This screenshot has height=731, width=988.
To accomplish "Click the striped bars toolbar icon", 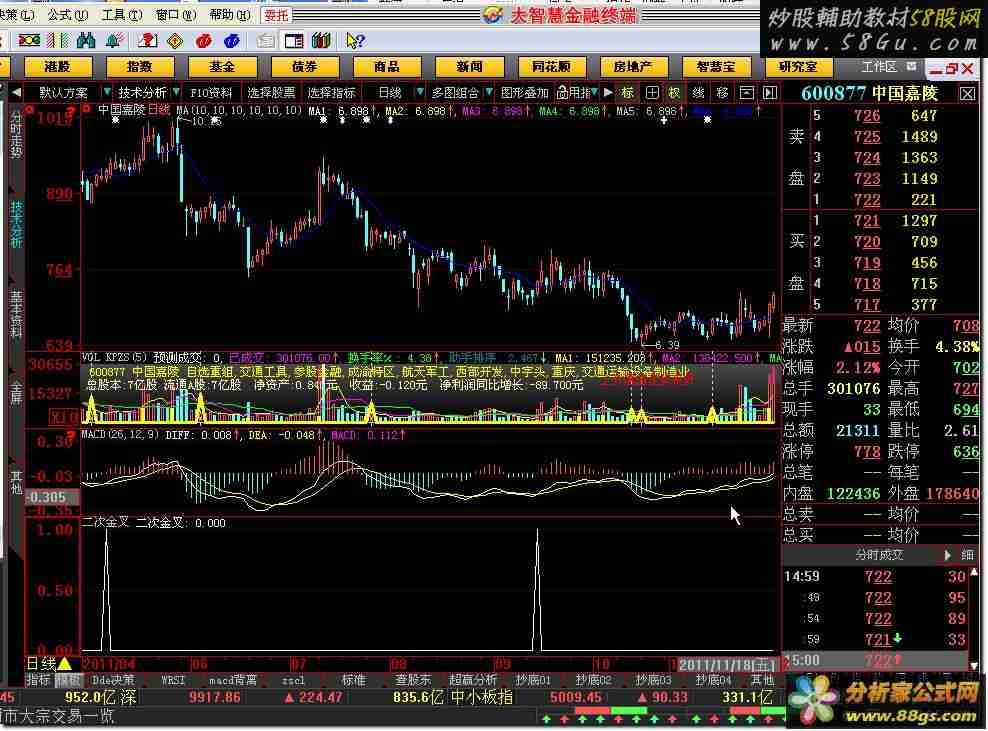I will pyautogui.click(x=58, y=41).
